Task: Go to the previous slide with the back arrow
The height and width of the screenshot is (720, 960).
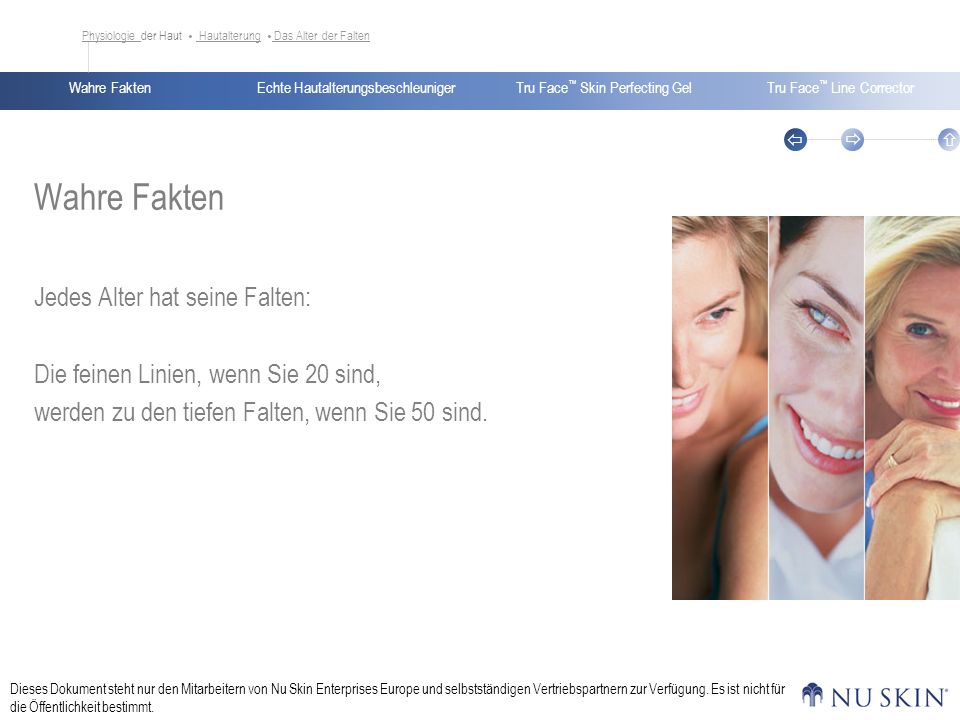Action: 795,140
